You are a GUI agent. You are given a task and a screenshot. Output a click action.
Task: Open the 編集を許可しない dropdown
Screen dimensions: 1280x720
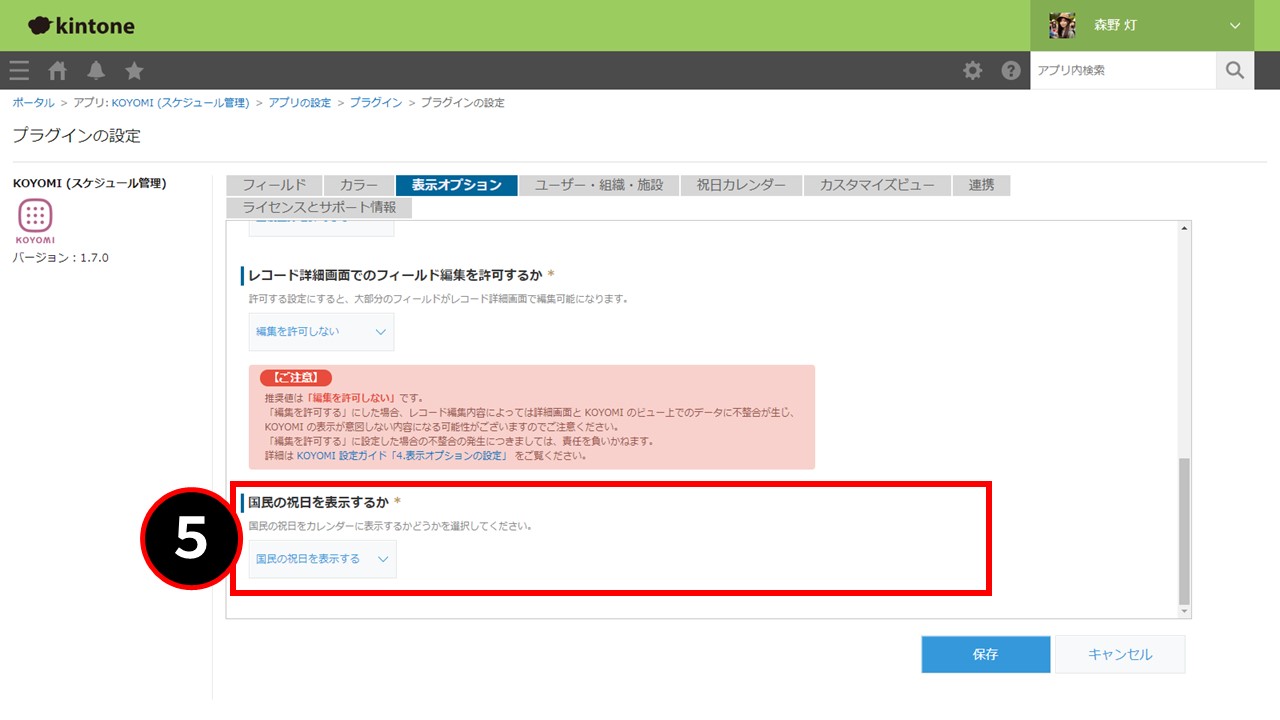point(321,331)
